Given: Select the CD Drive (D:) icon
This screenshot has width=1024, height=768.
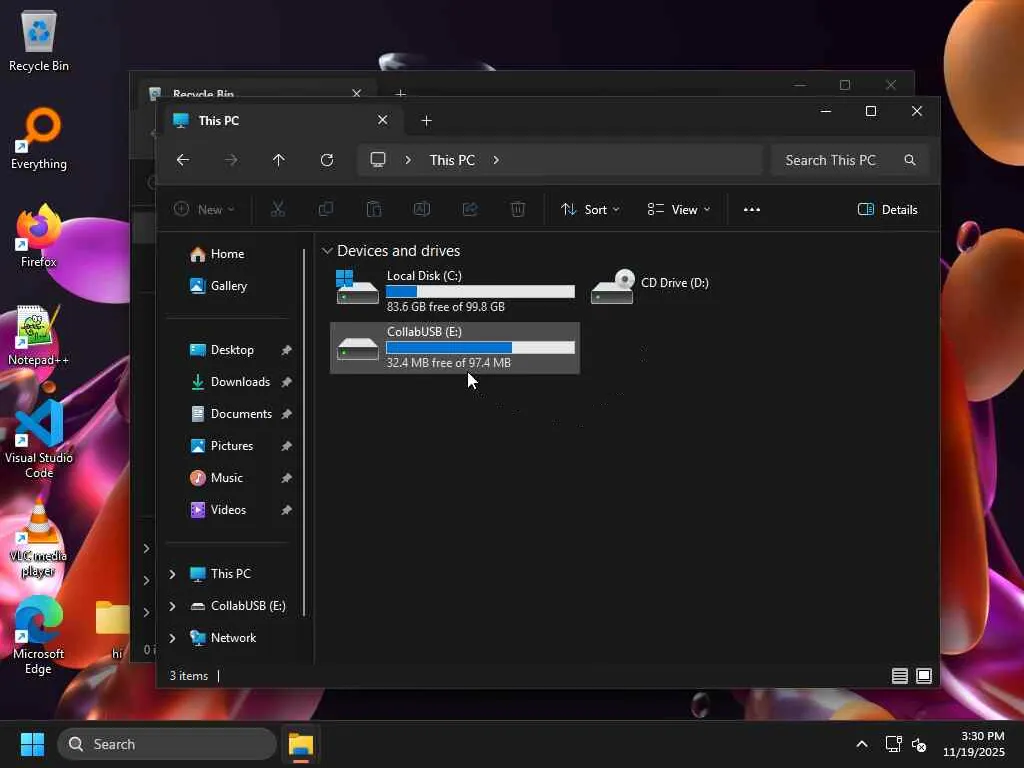Looking at the screenshot, I should click(x=613, y=287).
